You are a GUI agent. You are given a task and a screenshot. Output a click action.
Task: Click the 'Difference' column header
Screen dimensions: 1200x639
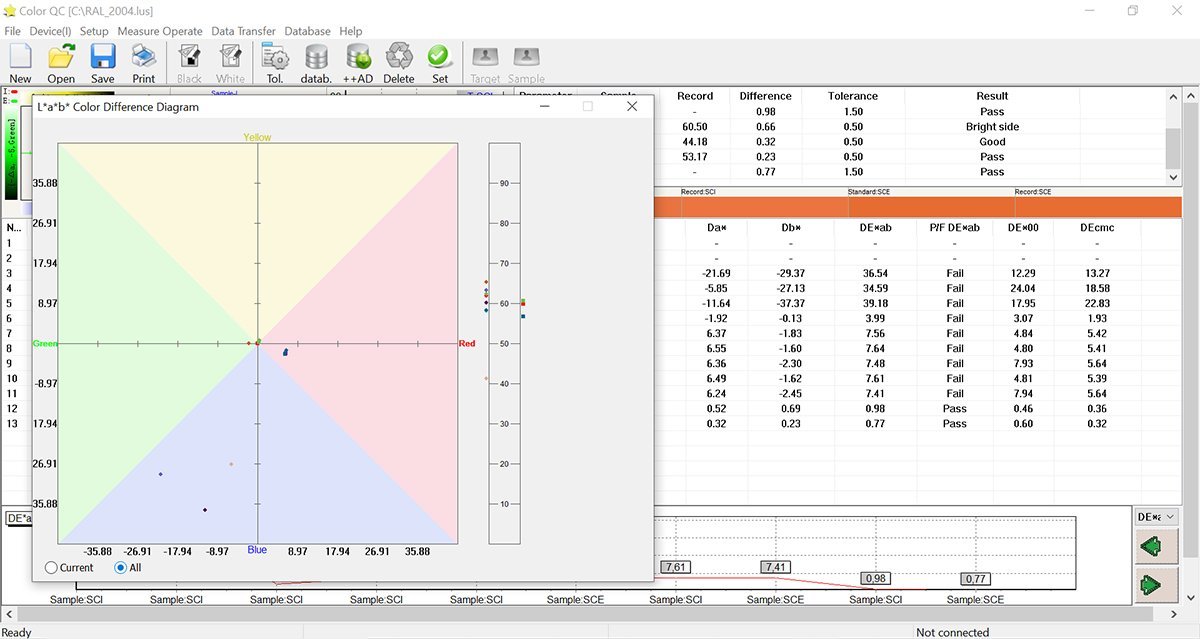[766, 96]
